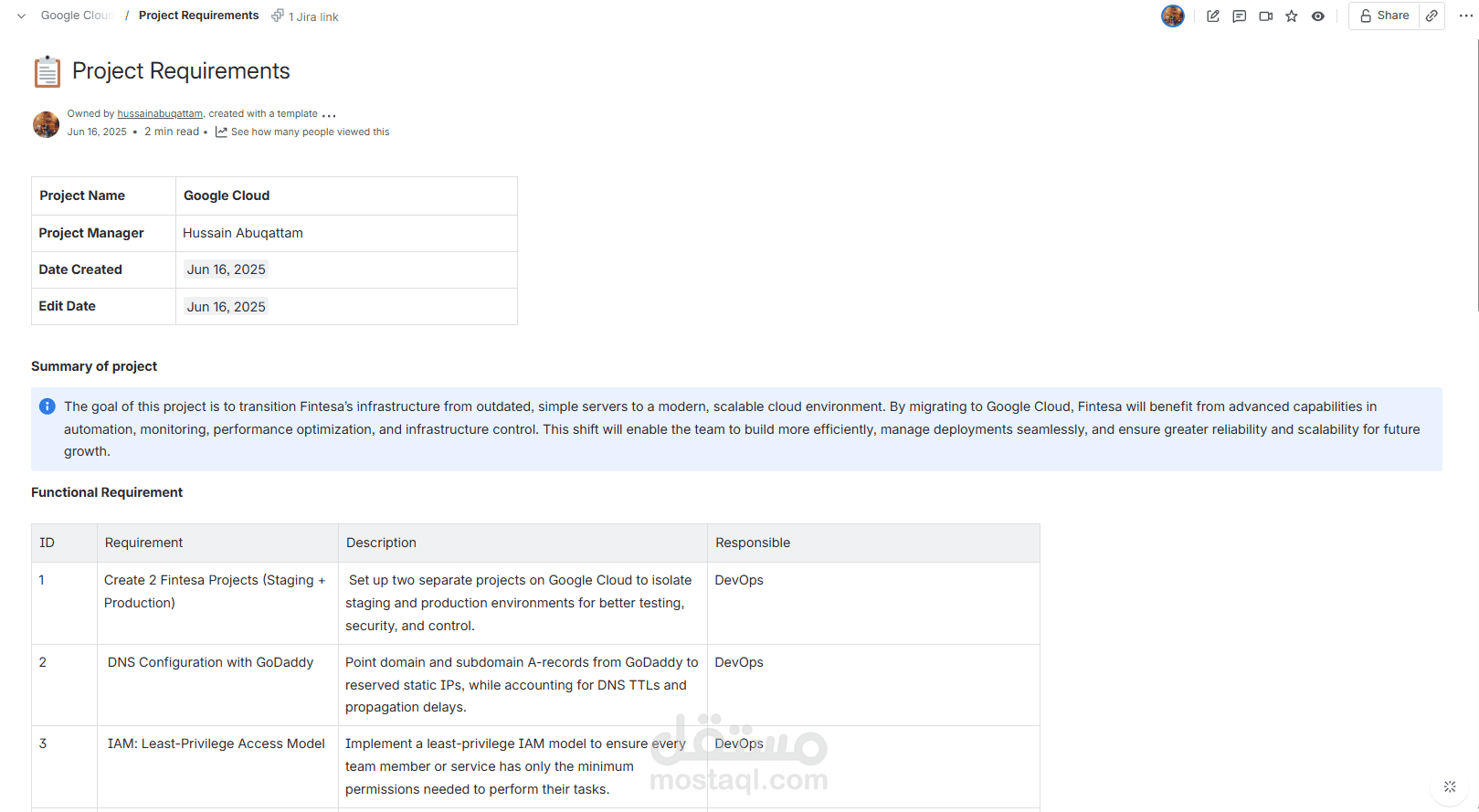Open the Google Cloud breadcrumb link
The height and width of the screenshot is (812, 1479).
pos(77,16)
